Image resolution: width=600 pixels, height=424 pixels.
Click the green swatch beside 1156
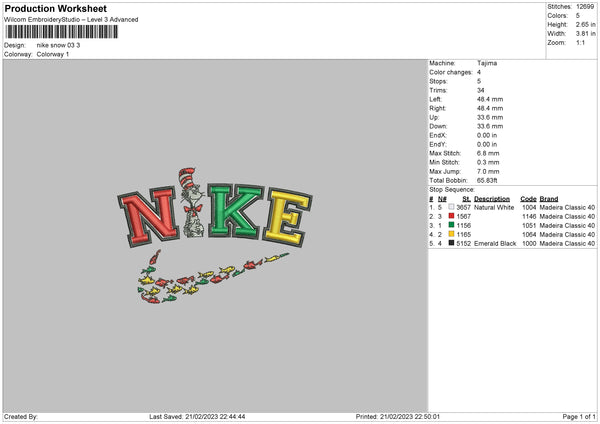pyautogui.click(x=451, y=225)
